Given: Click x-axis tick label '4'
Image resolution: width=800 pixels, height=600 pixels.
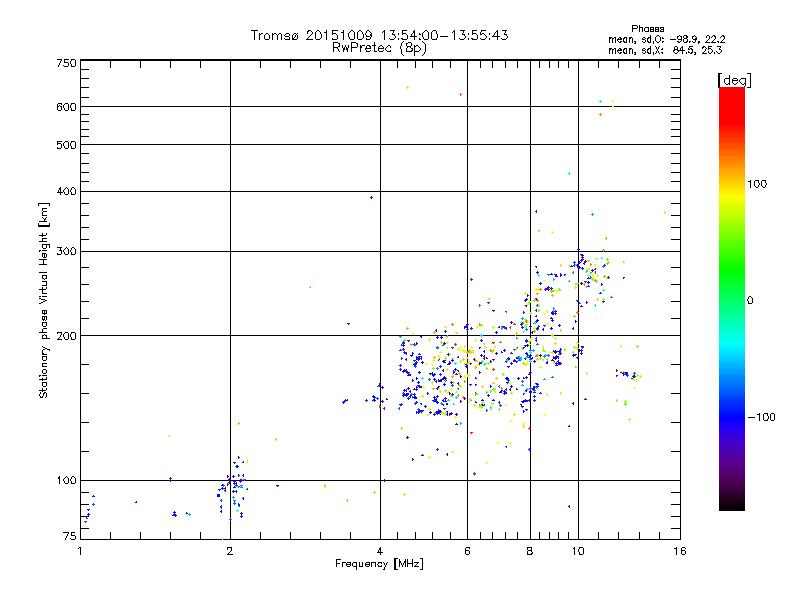Looking at the screenshot, I should point(380,551).
